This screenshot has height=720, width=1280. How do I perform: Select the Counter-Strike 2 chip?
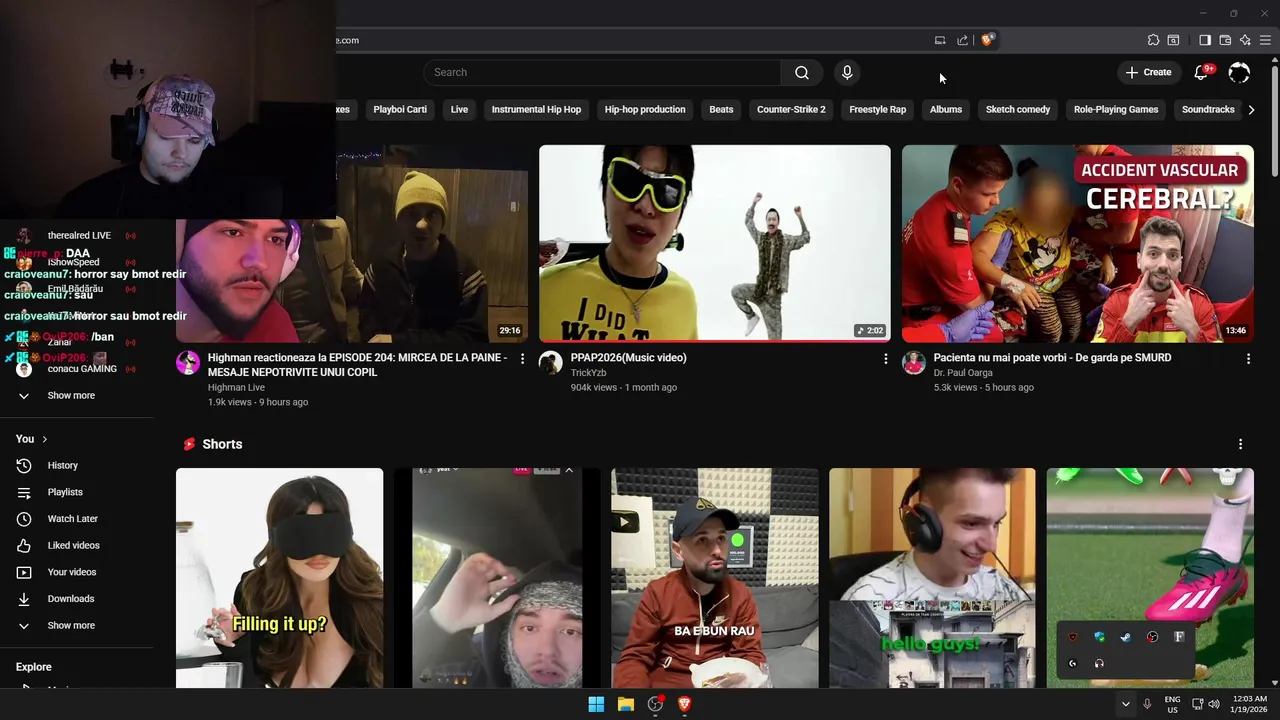[791, 110]
